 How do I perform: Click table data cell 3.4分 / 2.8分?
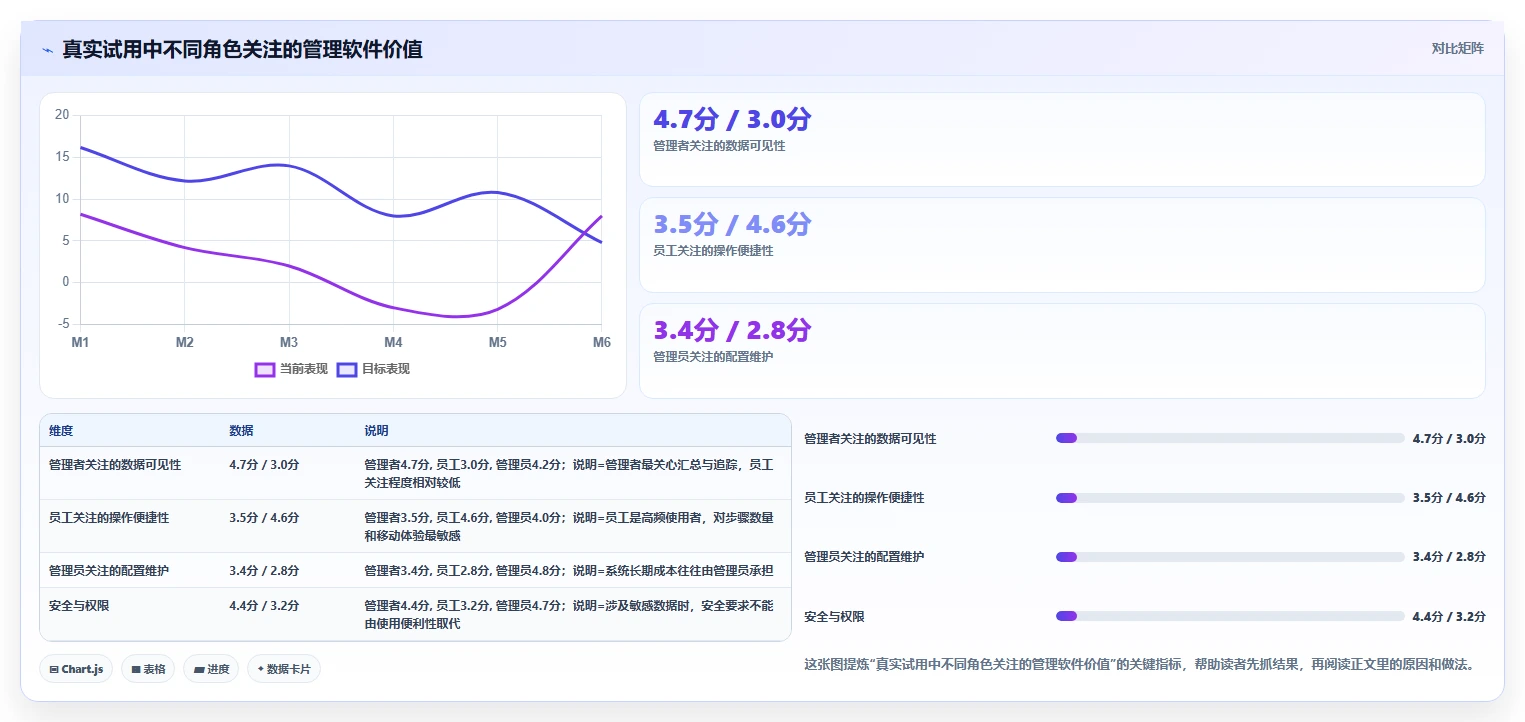pyautogui.click(x=264, y=571)
